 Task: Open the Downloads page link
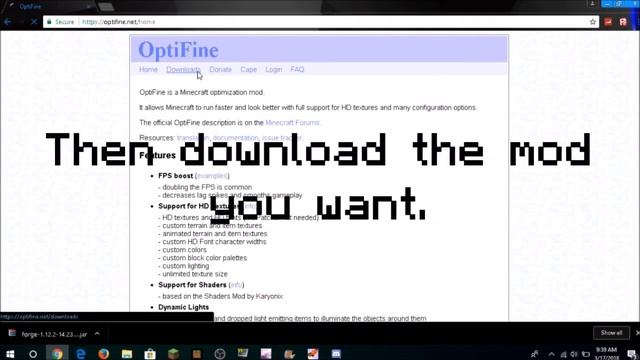pos(183,69)
